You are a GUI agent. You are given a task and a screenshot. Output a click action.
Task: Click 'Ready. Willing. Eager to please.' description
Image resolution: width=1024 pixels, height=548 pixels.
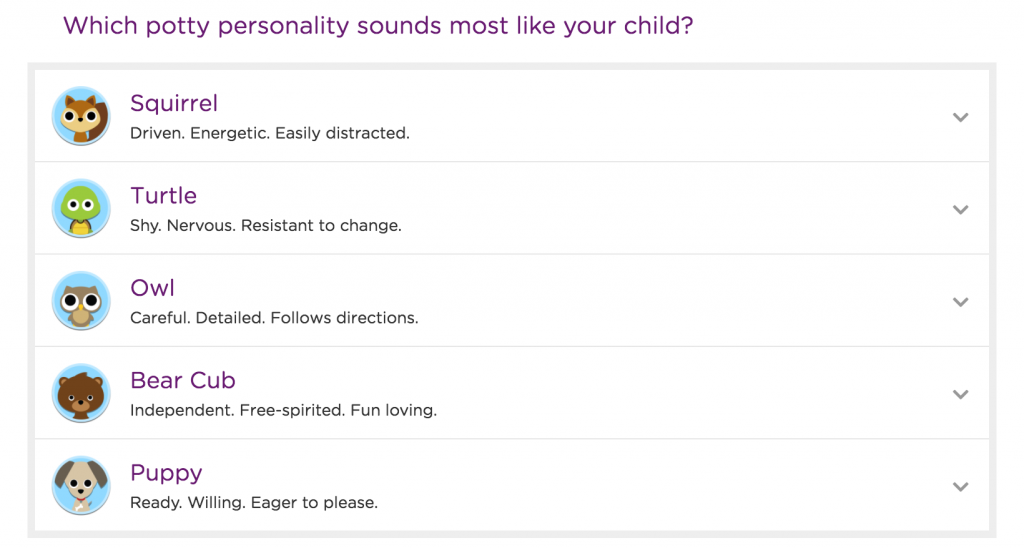(254, 503)
